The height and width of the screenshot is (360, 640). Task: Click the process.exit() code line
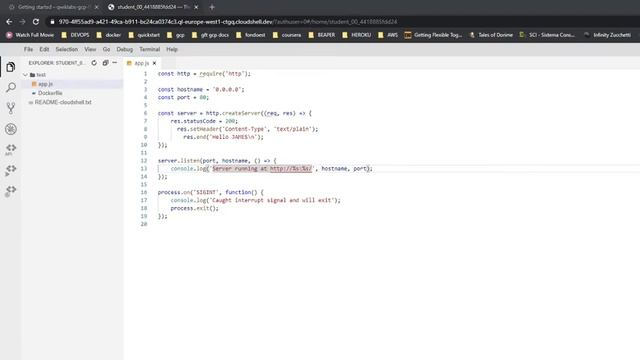point(195,208)
